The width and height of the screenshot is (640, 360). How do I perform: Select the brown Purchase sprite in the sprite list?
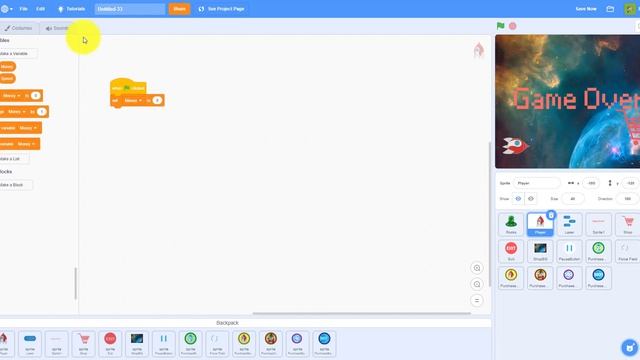pos(540,278)
